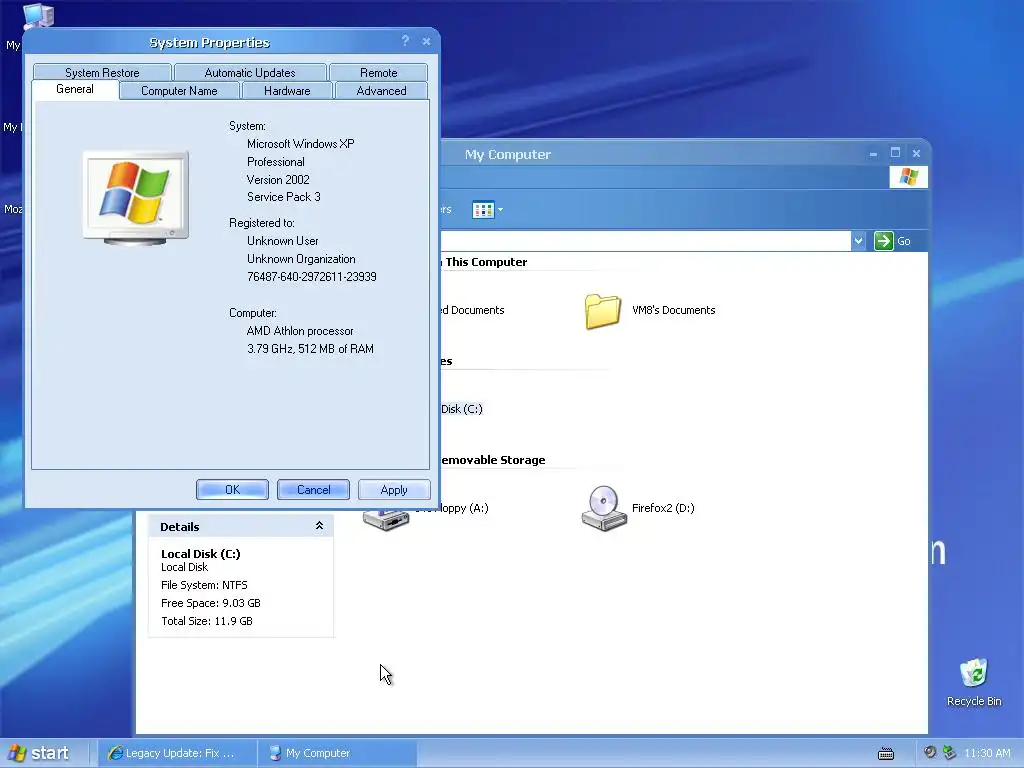Click the Windows flag logo in My Computer
This screenshot has height=768, width=1024.
pos(908,177)
